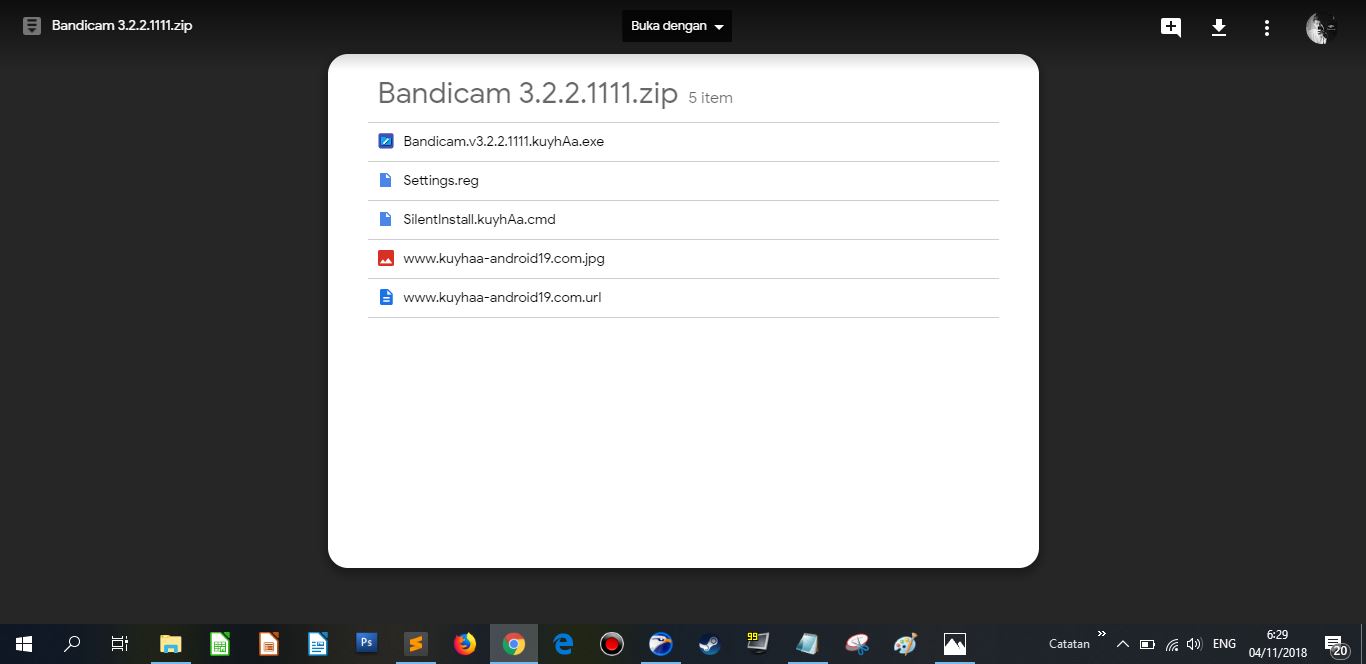The width and height of the screenshot is (1366, 664).
Task: Open Sublime Text from the taskbar
Action: click(416, 644)
